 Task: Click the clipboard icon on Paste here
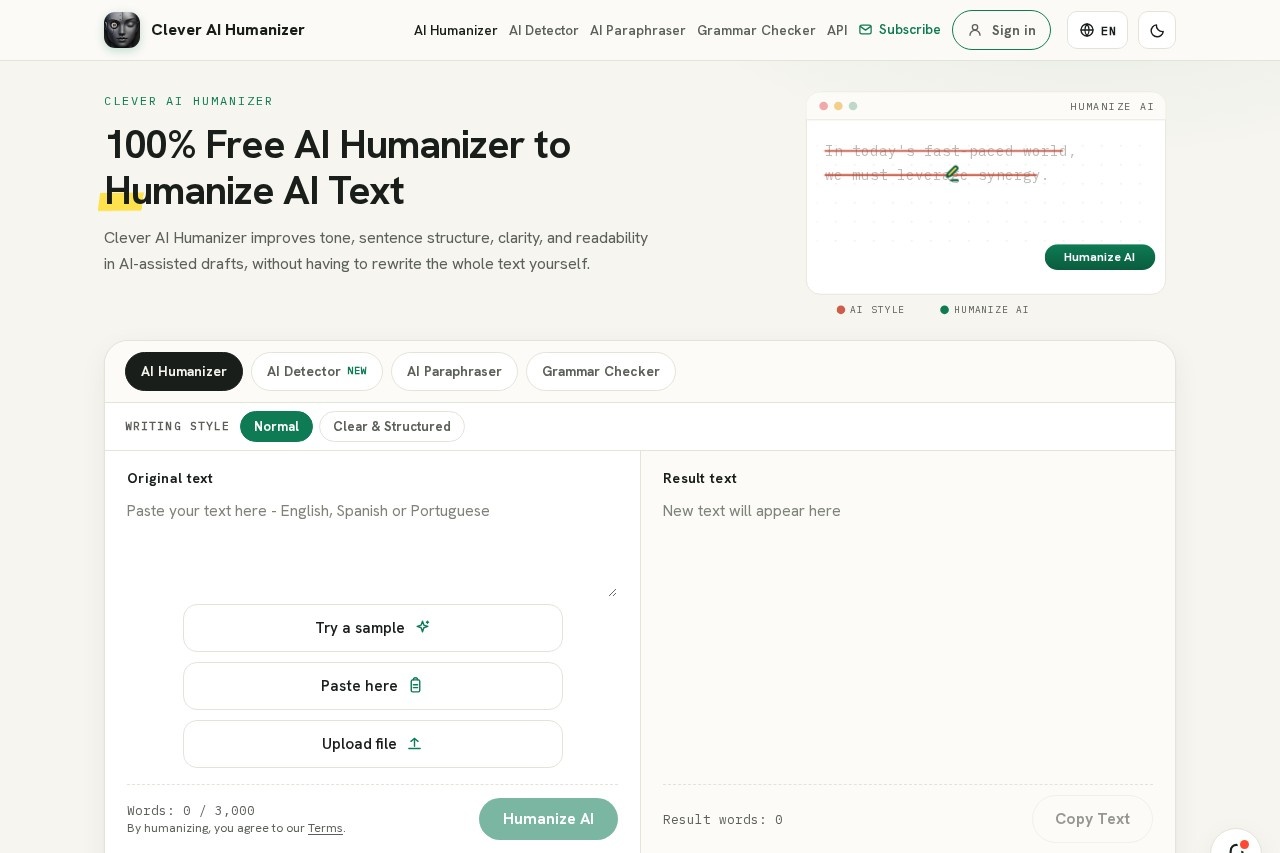coord(416,685)
